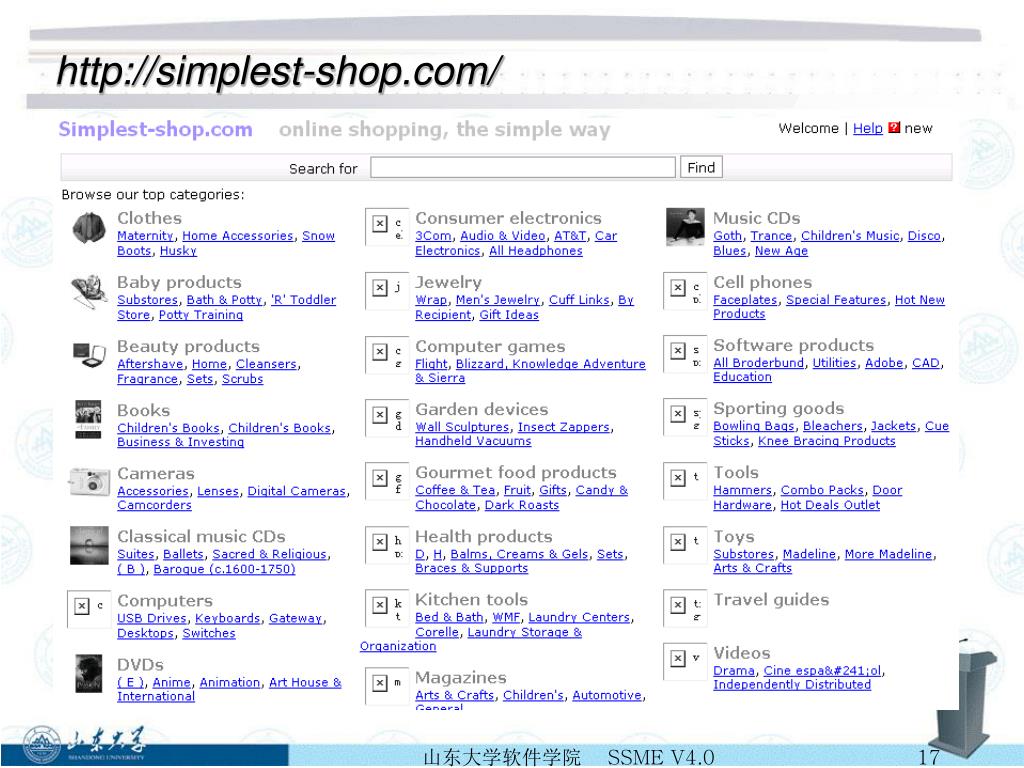Screen dimensions: 1024x768
Task: Click into the Search for text field
Action: (522, 167)
